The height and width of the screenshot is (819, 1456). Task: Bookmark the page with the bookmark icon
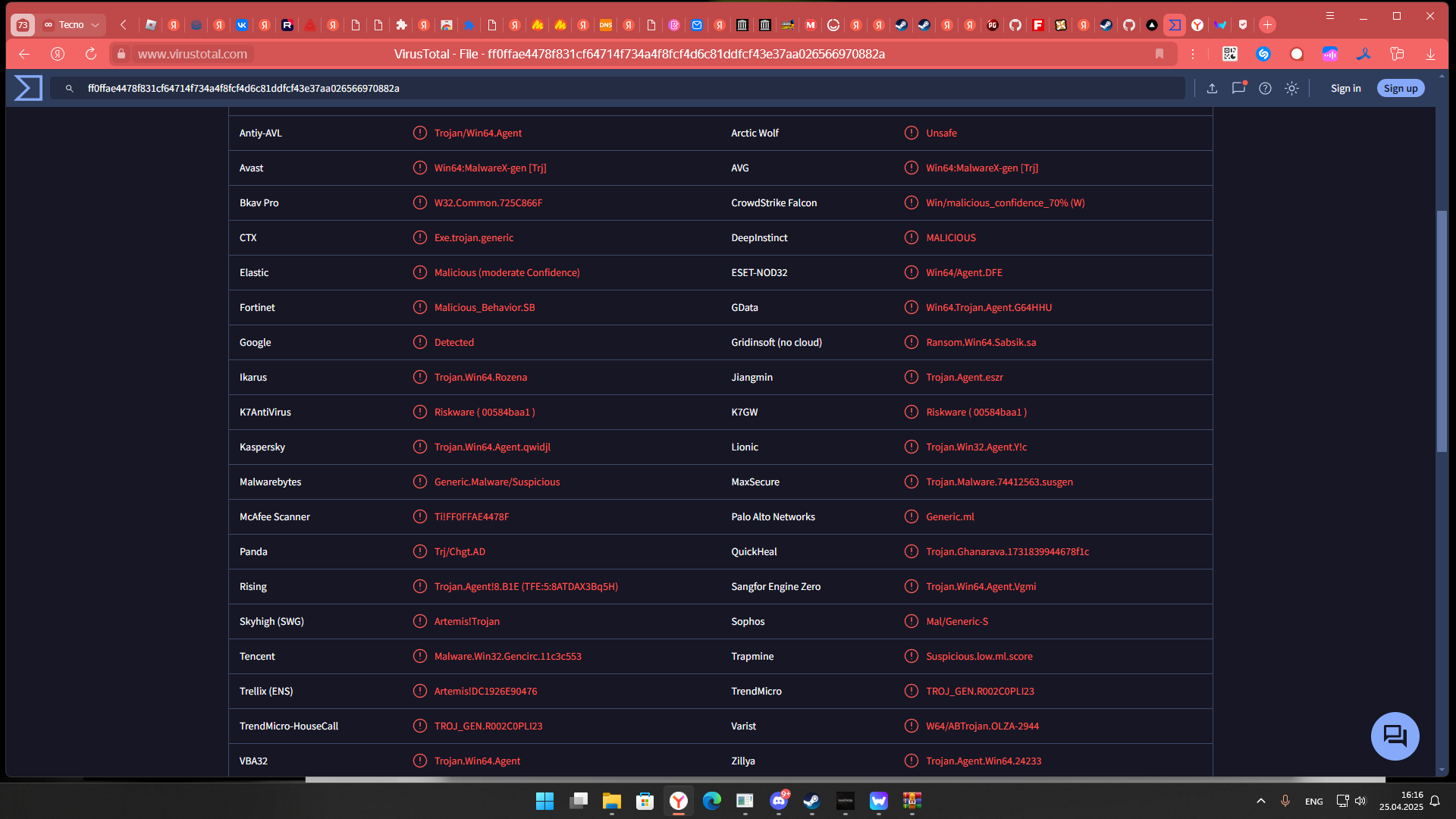pos(1159,54)
